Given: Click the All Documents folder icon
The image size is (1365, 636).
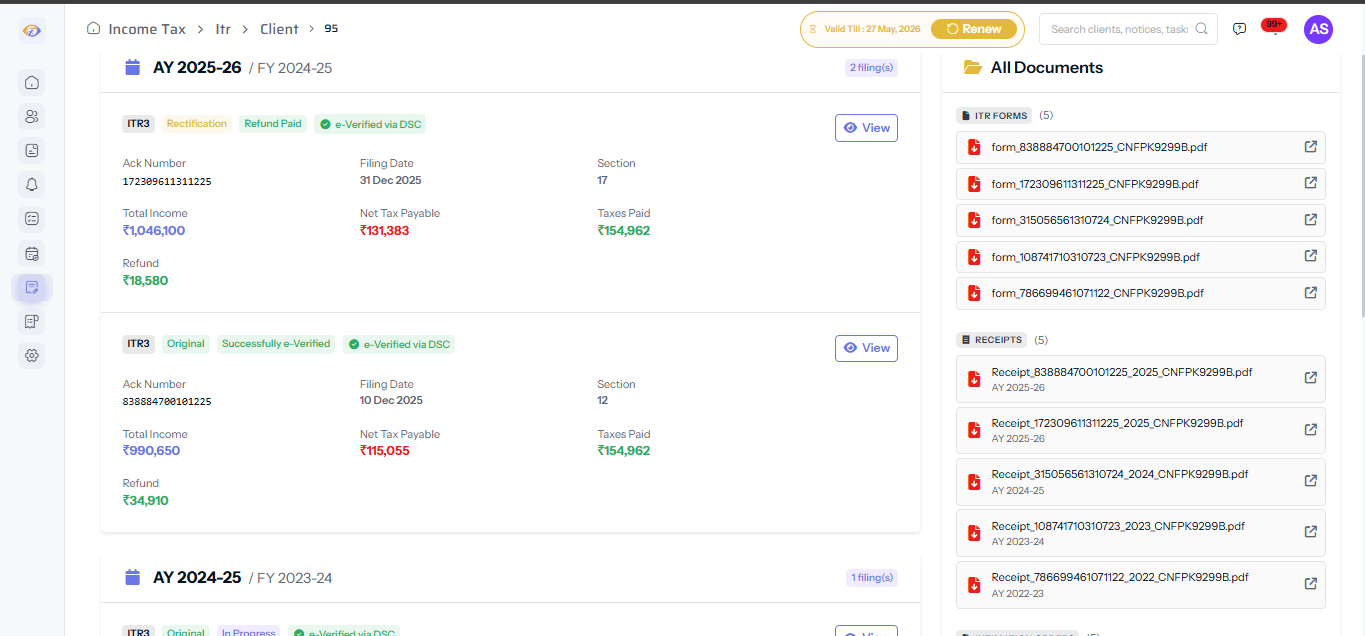Looking at the screenshot, I should 972,67.
